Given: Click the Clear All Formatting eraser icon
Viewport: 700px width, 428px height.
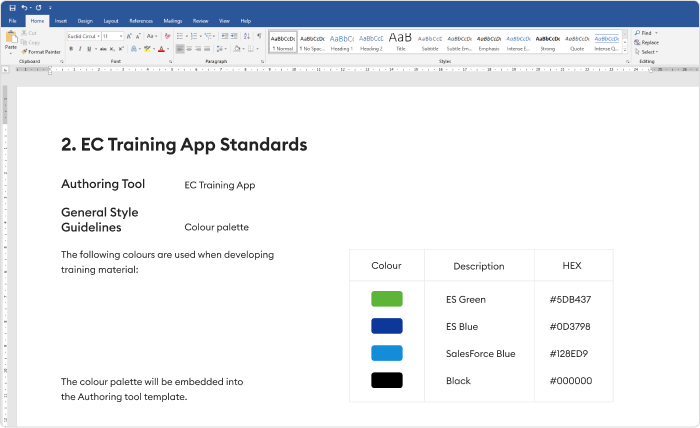Looking at the screenshot, I should click(167, 36).
